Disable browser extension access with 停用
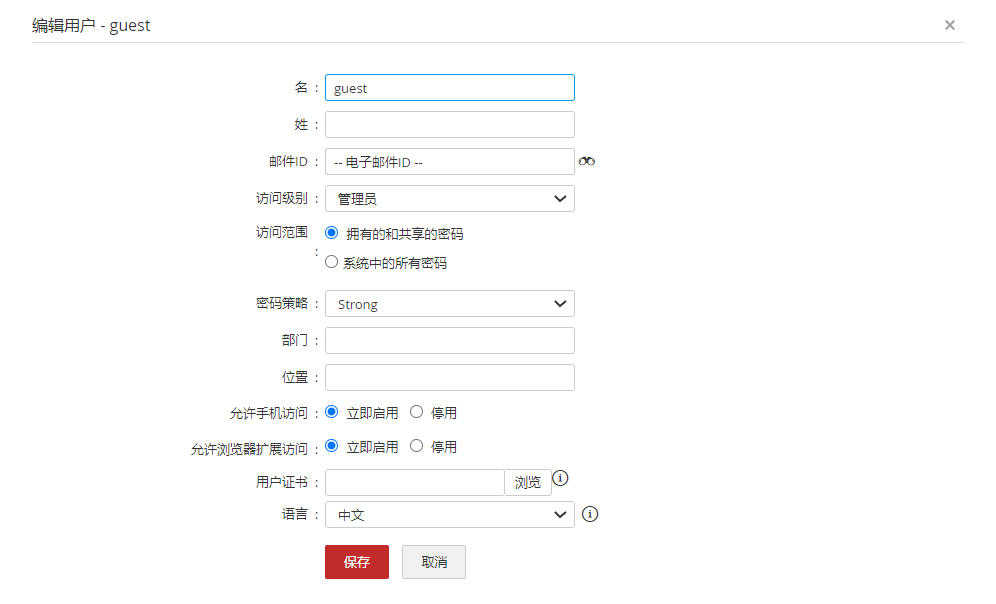Screen dimensions: 996x604 (x=417, y=446)
